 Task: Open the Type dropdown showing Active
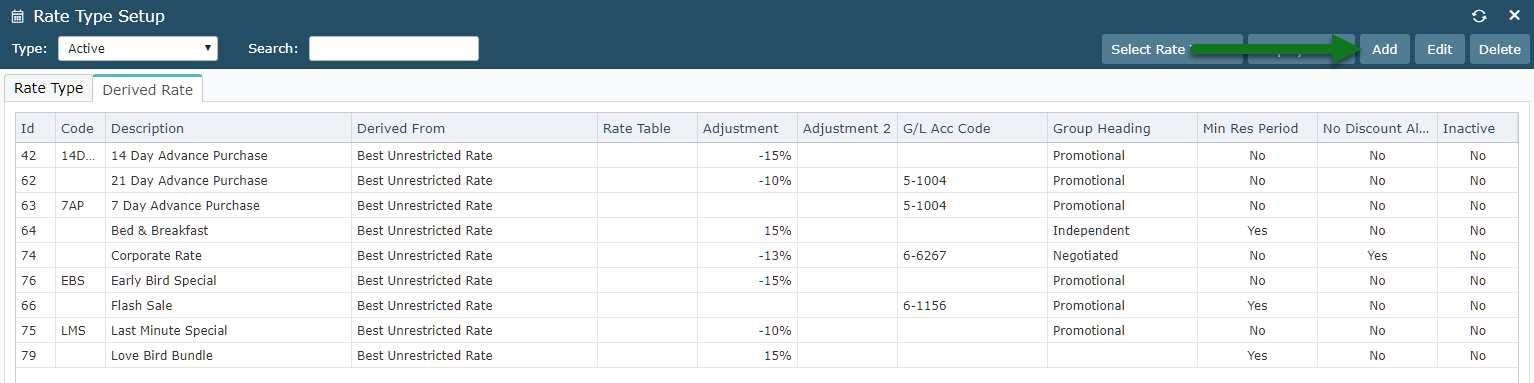(138, 48)
